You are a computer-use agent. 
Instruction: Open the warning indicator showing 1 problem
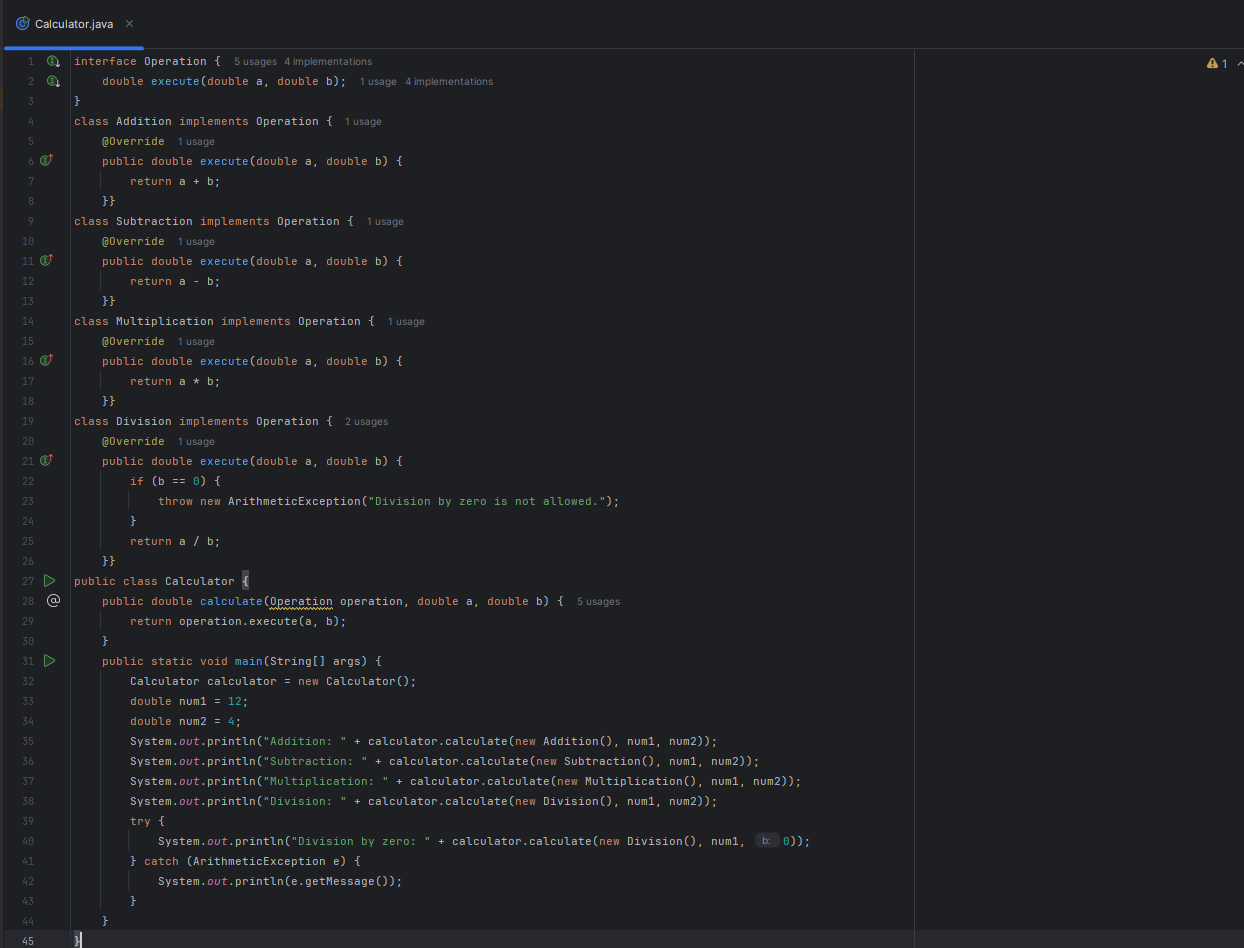click(x=1217, y=63)
